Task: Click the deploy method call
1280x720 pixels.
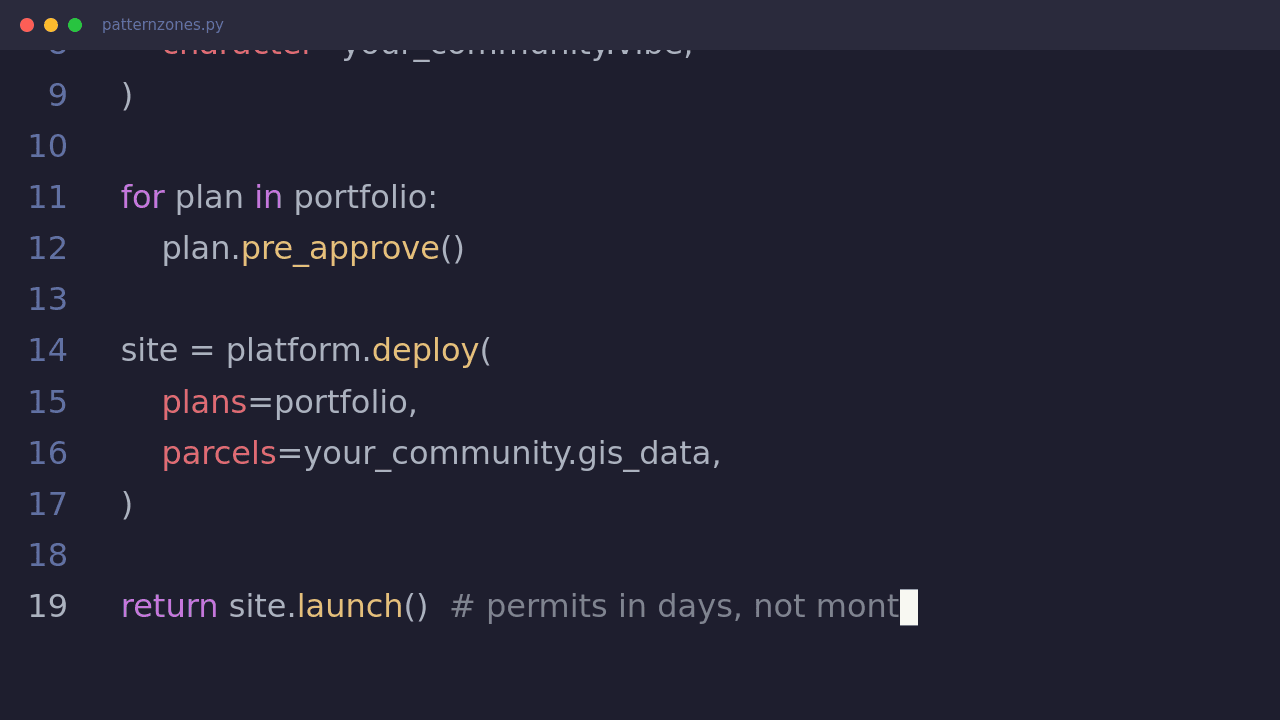Action: point(425,351)
